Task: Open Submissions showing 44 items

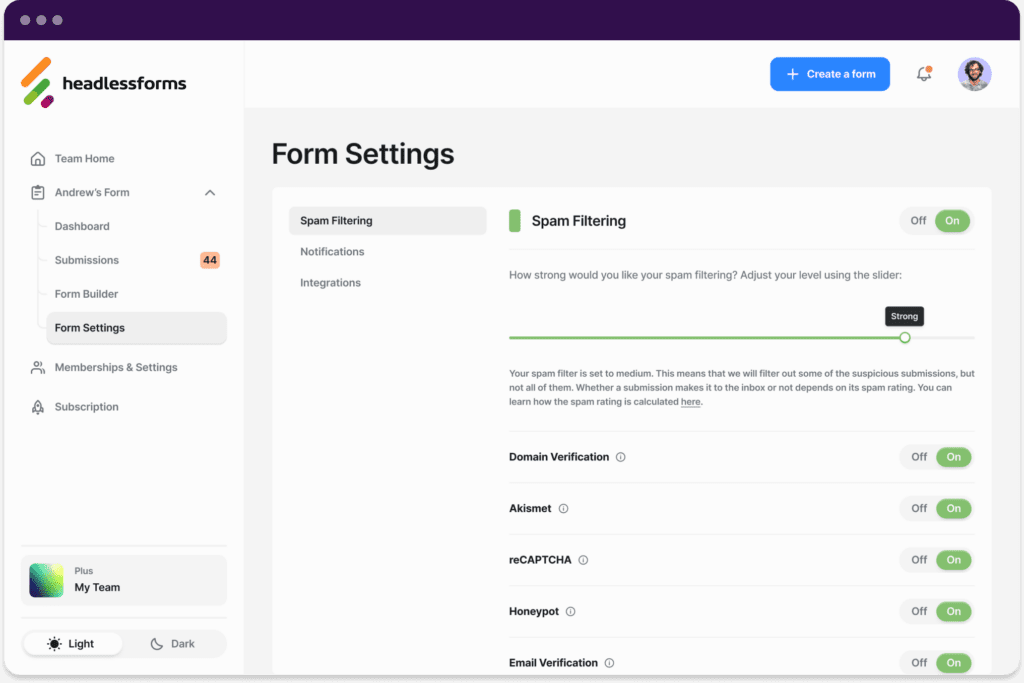Action: coord(87,260)
